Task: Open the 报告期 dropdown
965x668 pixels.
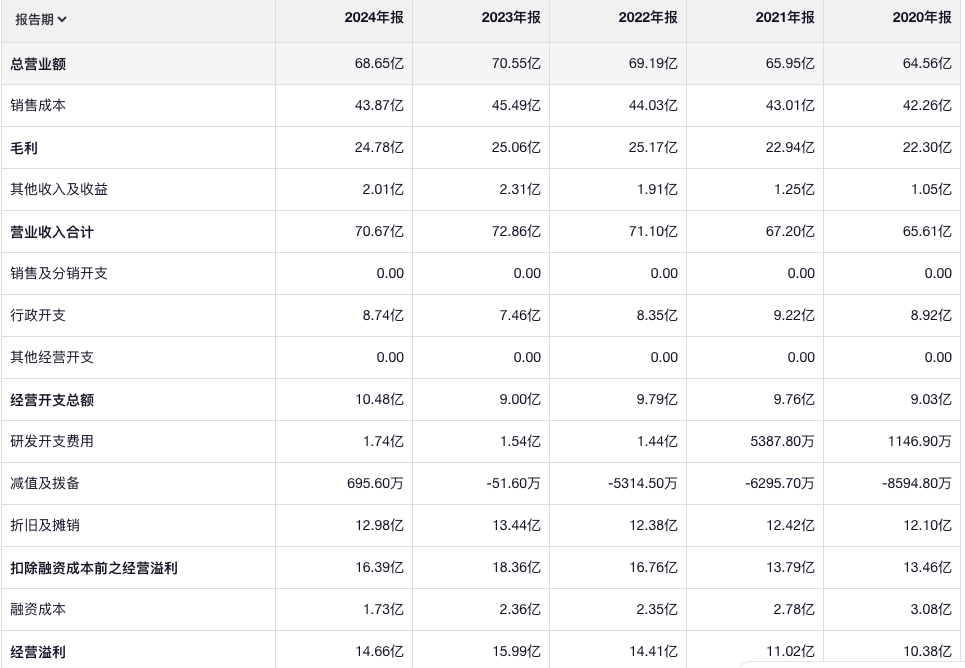Action: 40,19
